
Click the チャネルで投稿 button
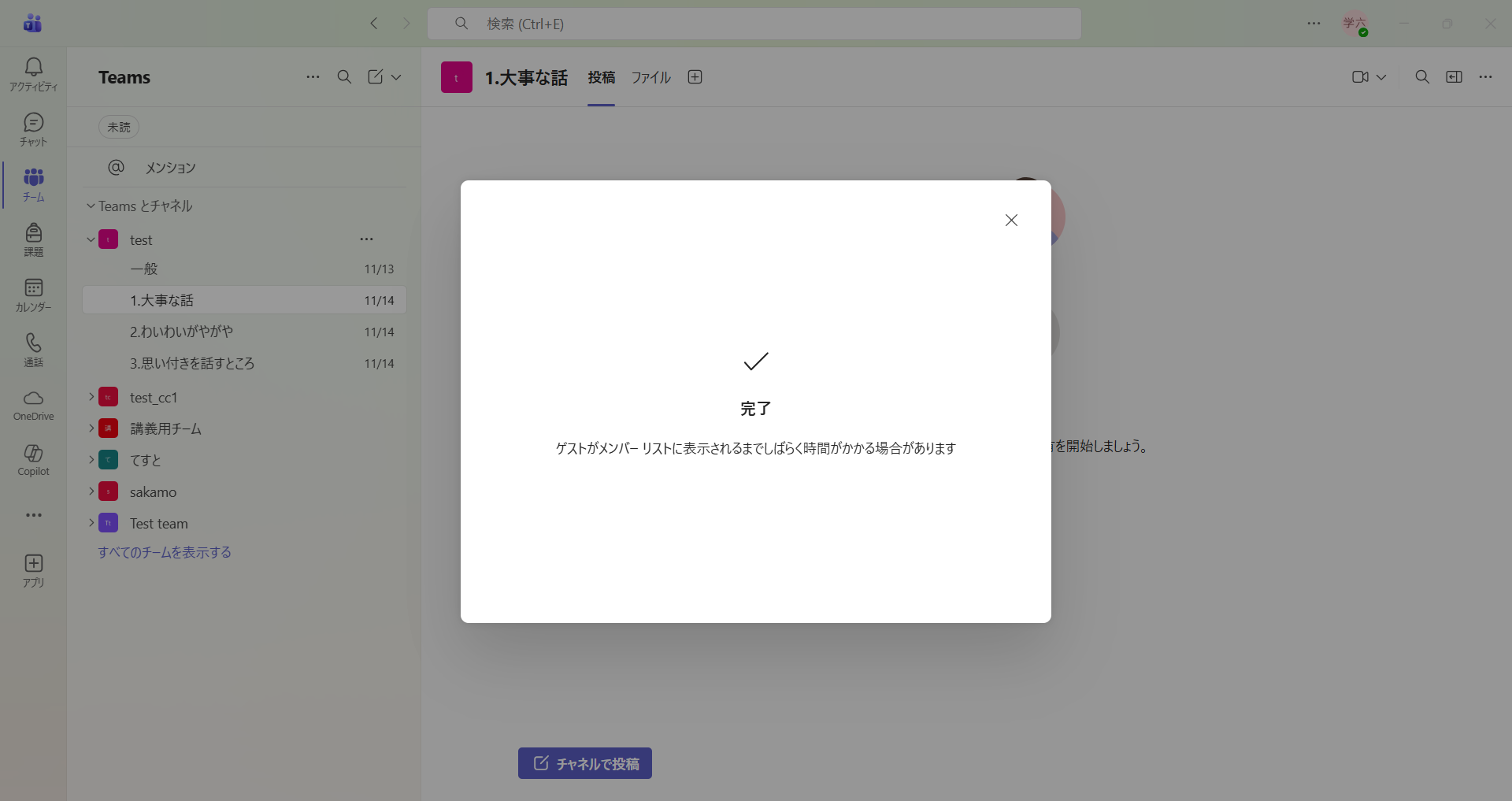[x=585, y=763]
